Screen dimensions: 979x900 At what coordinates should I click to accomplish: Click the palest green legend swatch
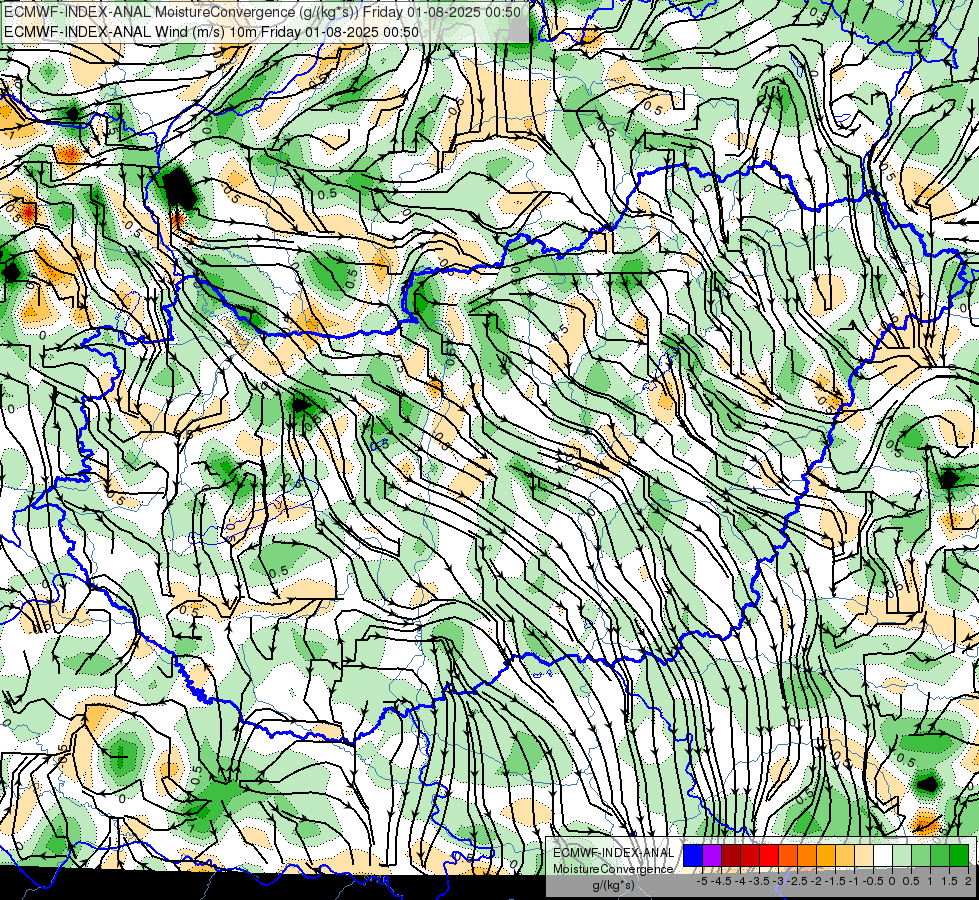pos(902,856)
